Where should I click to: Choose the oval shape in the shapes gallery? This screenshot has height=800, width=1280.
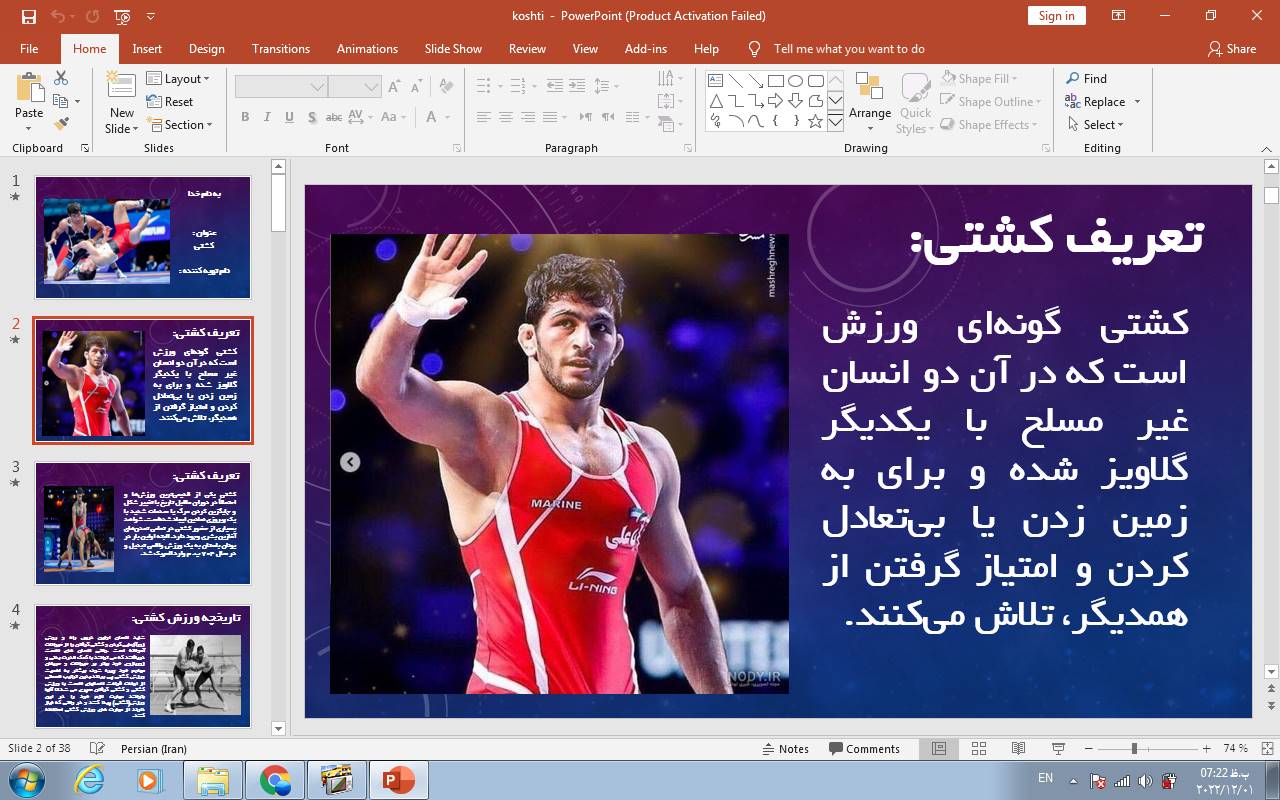795,81
